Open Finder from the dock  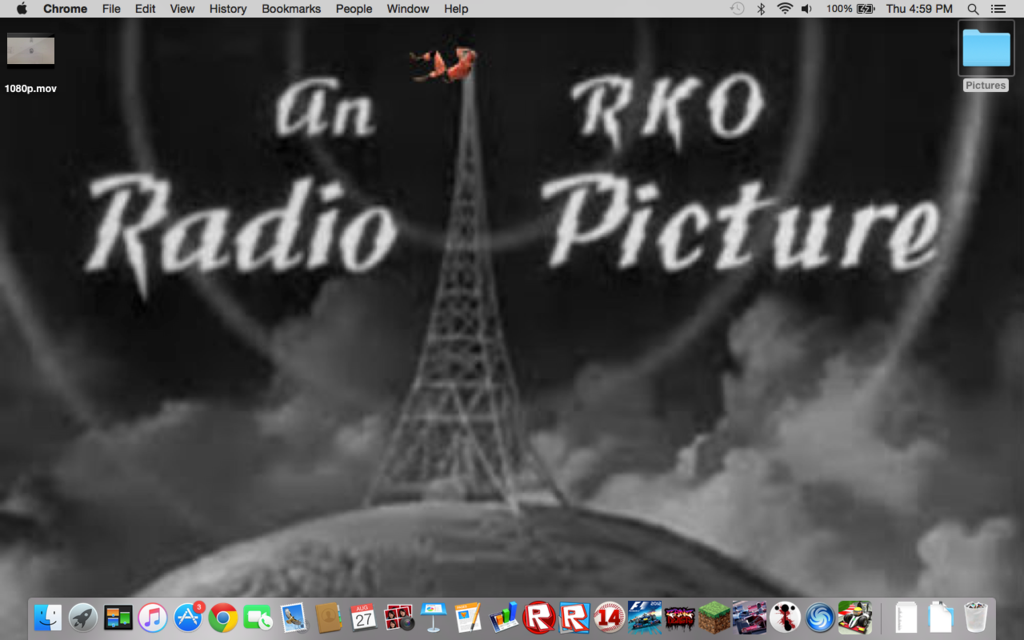click(48, 617)
